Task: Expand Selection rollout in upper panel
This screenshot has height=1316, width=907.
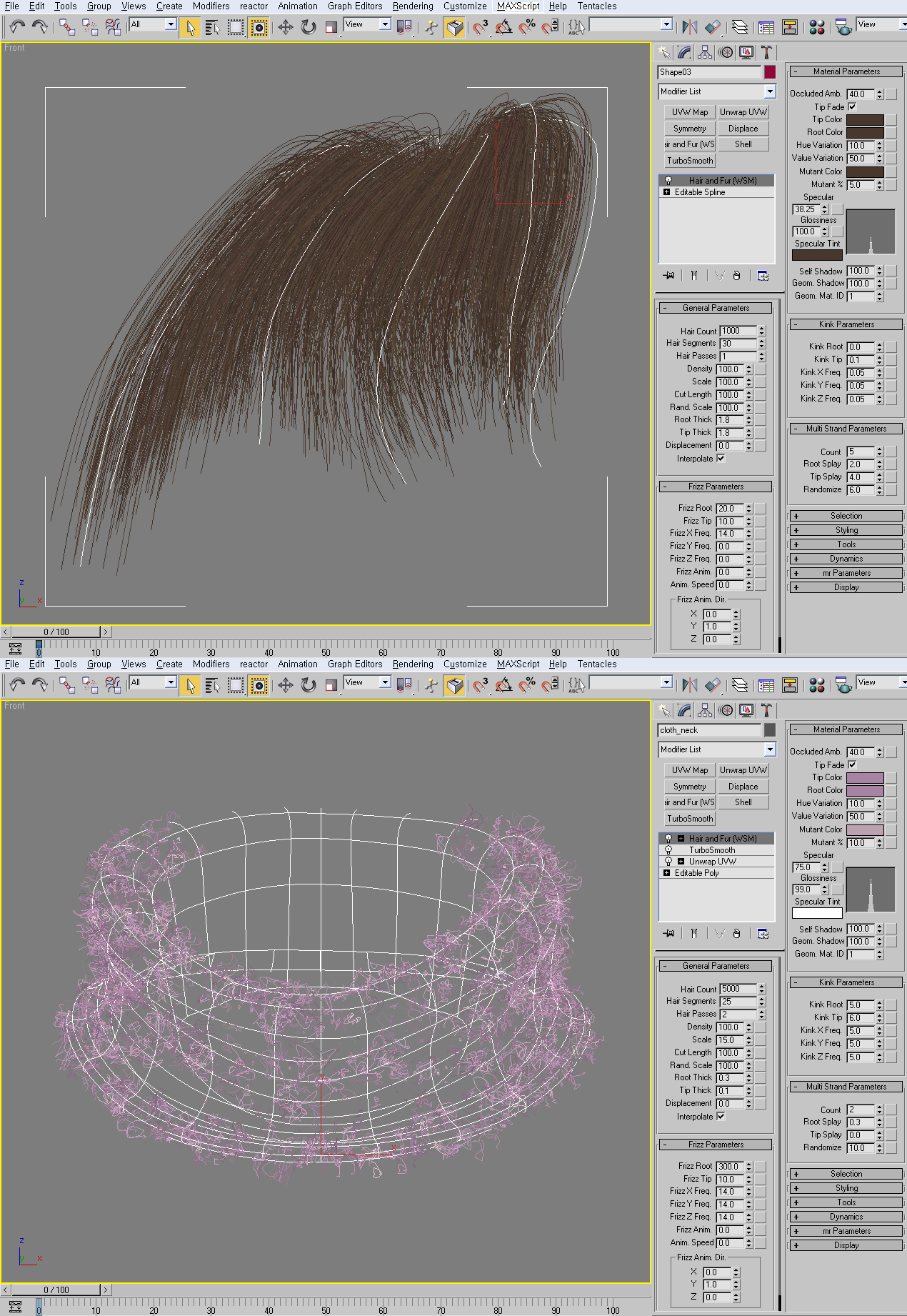Action: pyautogui.click(x=846, y=516)
